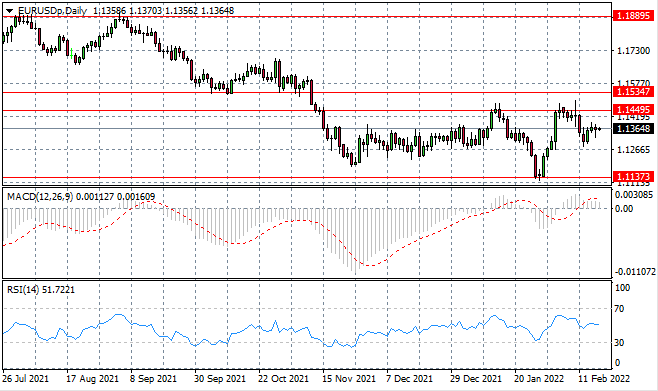Select the 17 Aug 2021 date label
The image size is (658, 391).
(x=92, y=379)
